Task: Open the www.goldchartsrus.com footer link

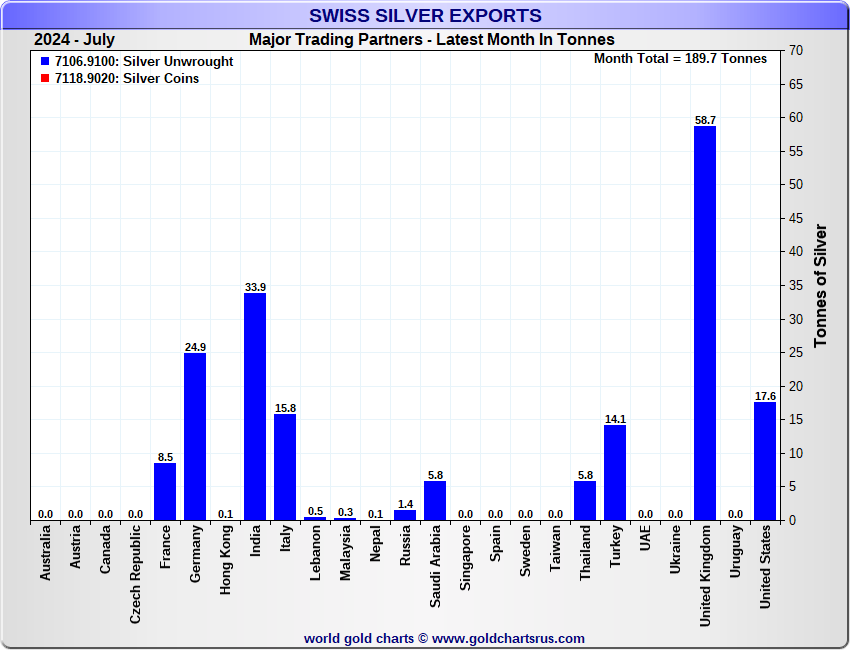Action: click(508, 638)
